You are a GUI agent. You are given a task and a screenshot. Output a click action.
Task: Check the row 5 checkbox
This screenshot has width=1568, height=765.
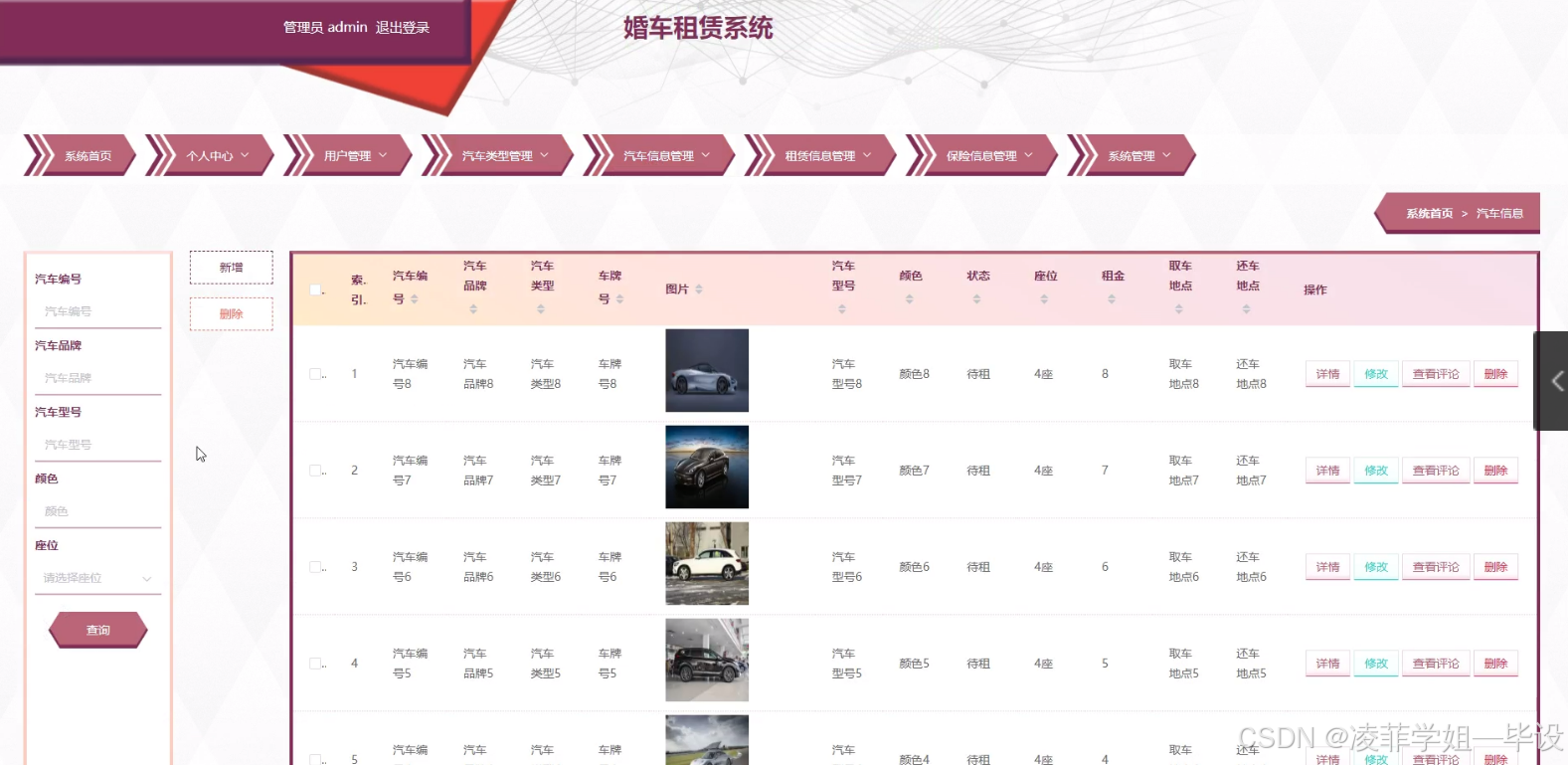[x=315, y=759]
